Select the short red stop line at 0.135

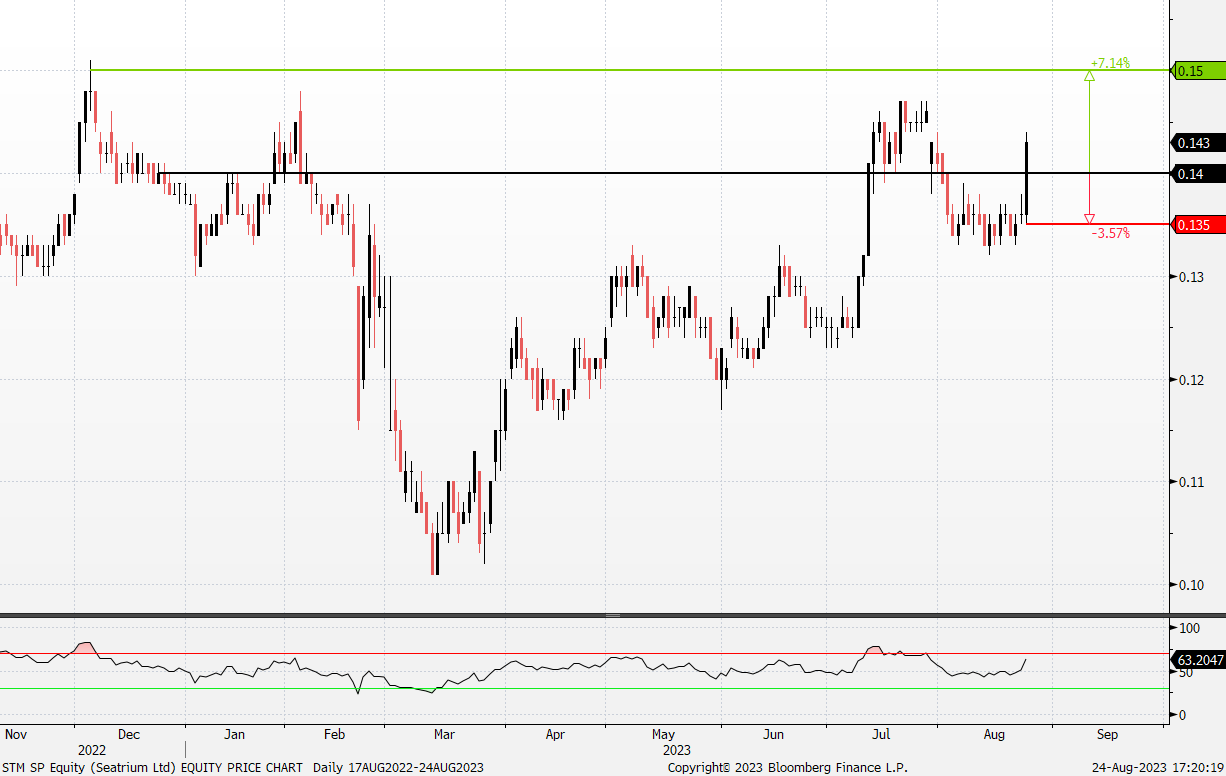click(x=1097, y=224)
